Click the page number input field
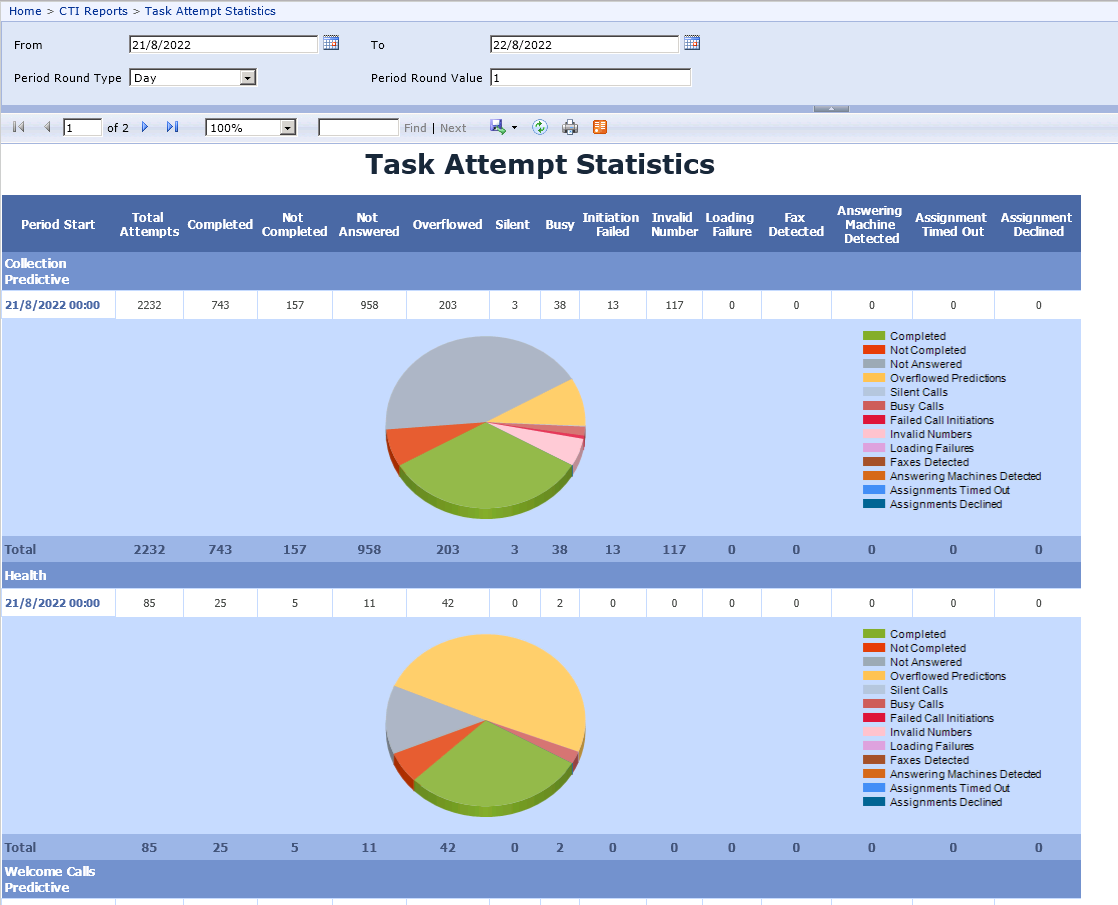 point(82,127)
